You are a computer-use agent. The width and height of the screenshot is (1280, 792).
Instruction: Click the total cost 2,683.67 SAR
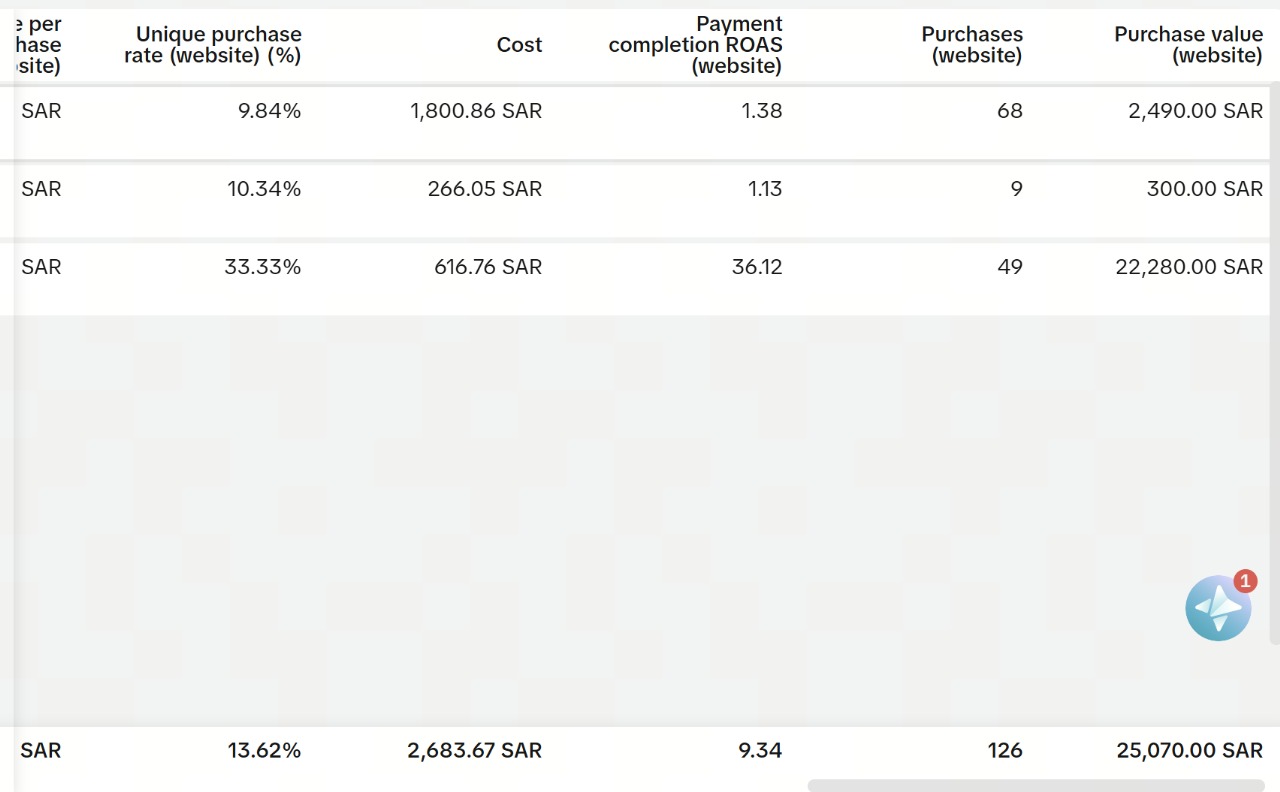(x=474, y=750)
